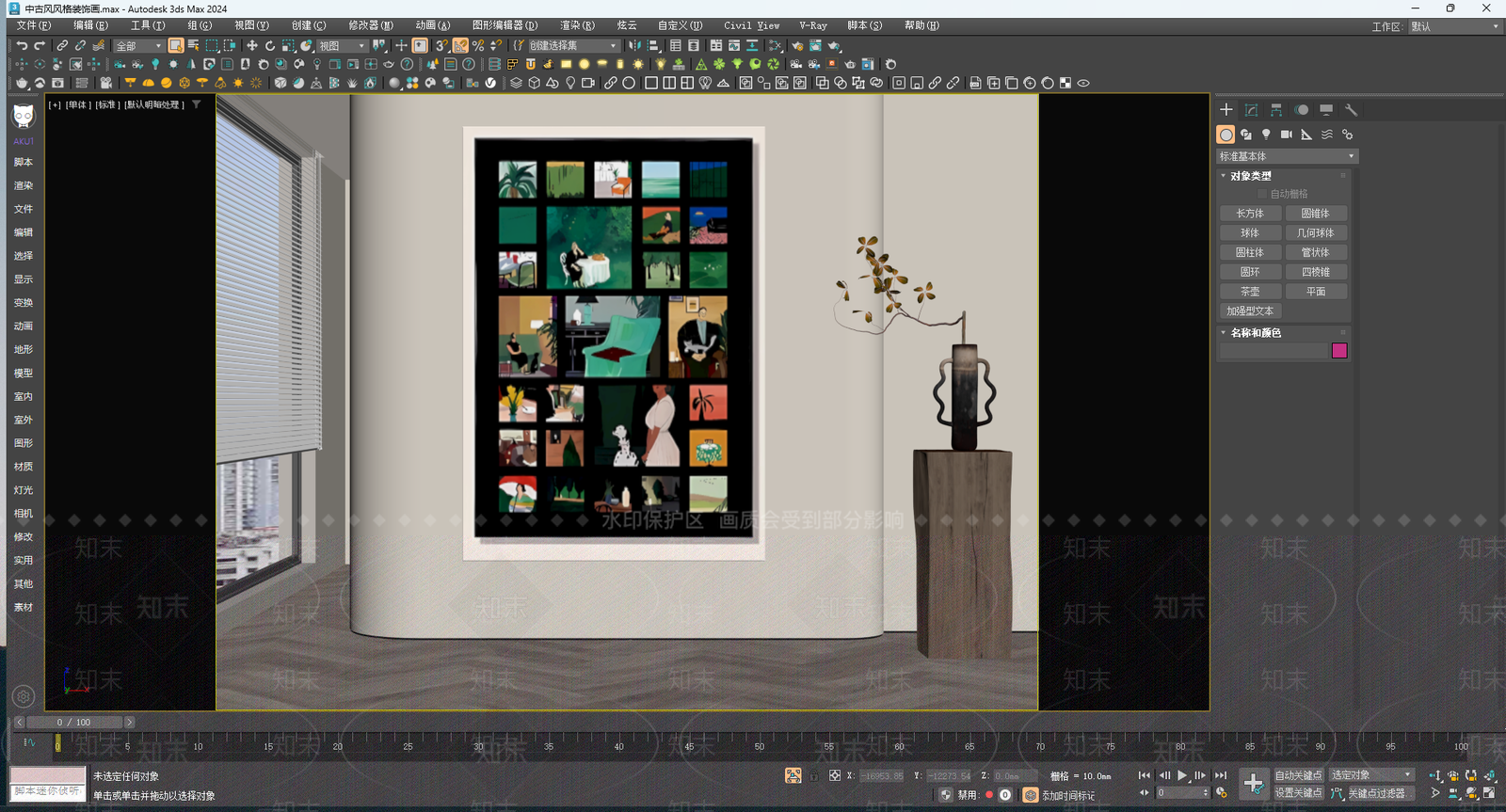Open the 修改器(M) menu

[371, 25]
